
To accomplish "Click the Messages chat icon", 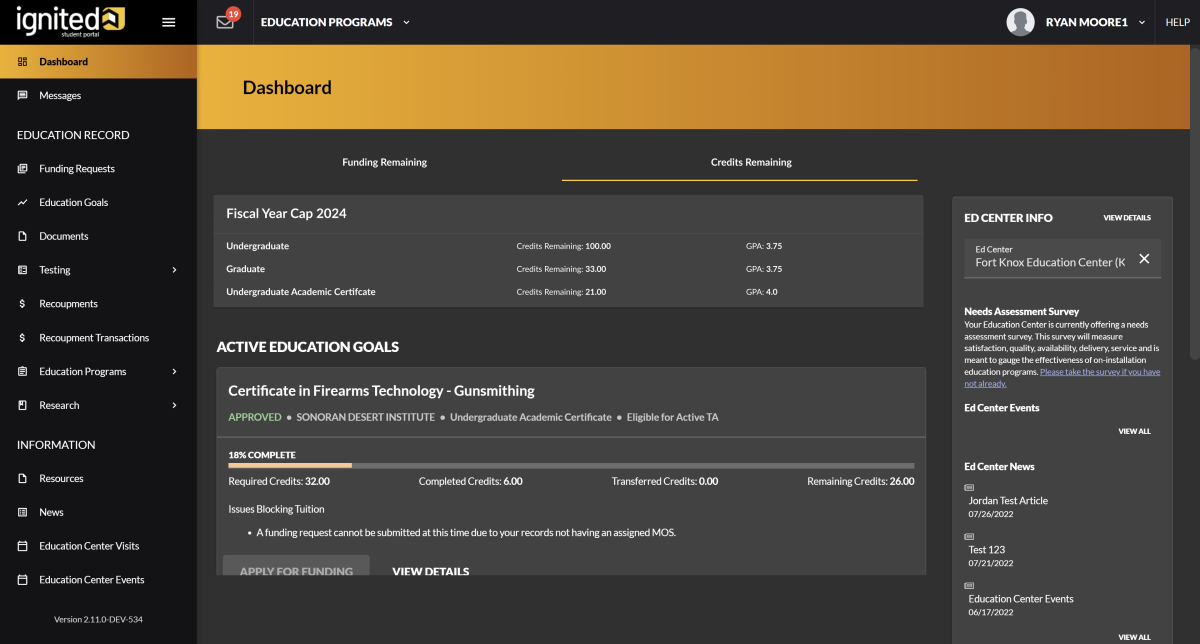I will point(23,96).
